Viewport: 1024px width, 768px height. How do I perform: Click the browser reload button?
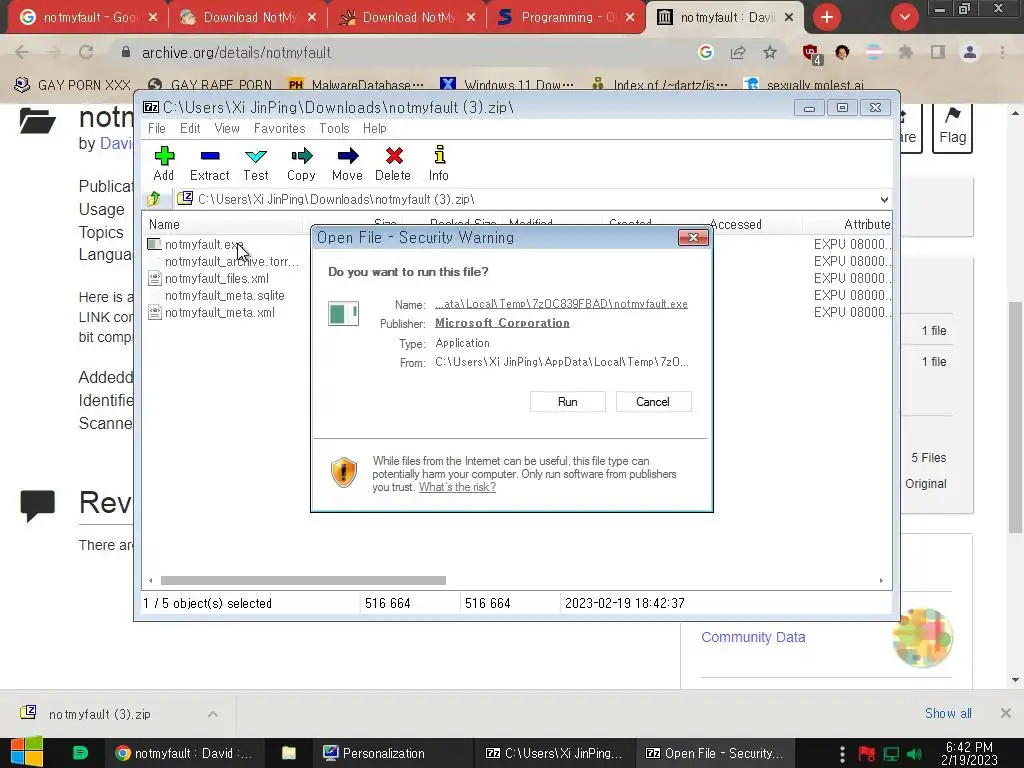click(86, 52)
